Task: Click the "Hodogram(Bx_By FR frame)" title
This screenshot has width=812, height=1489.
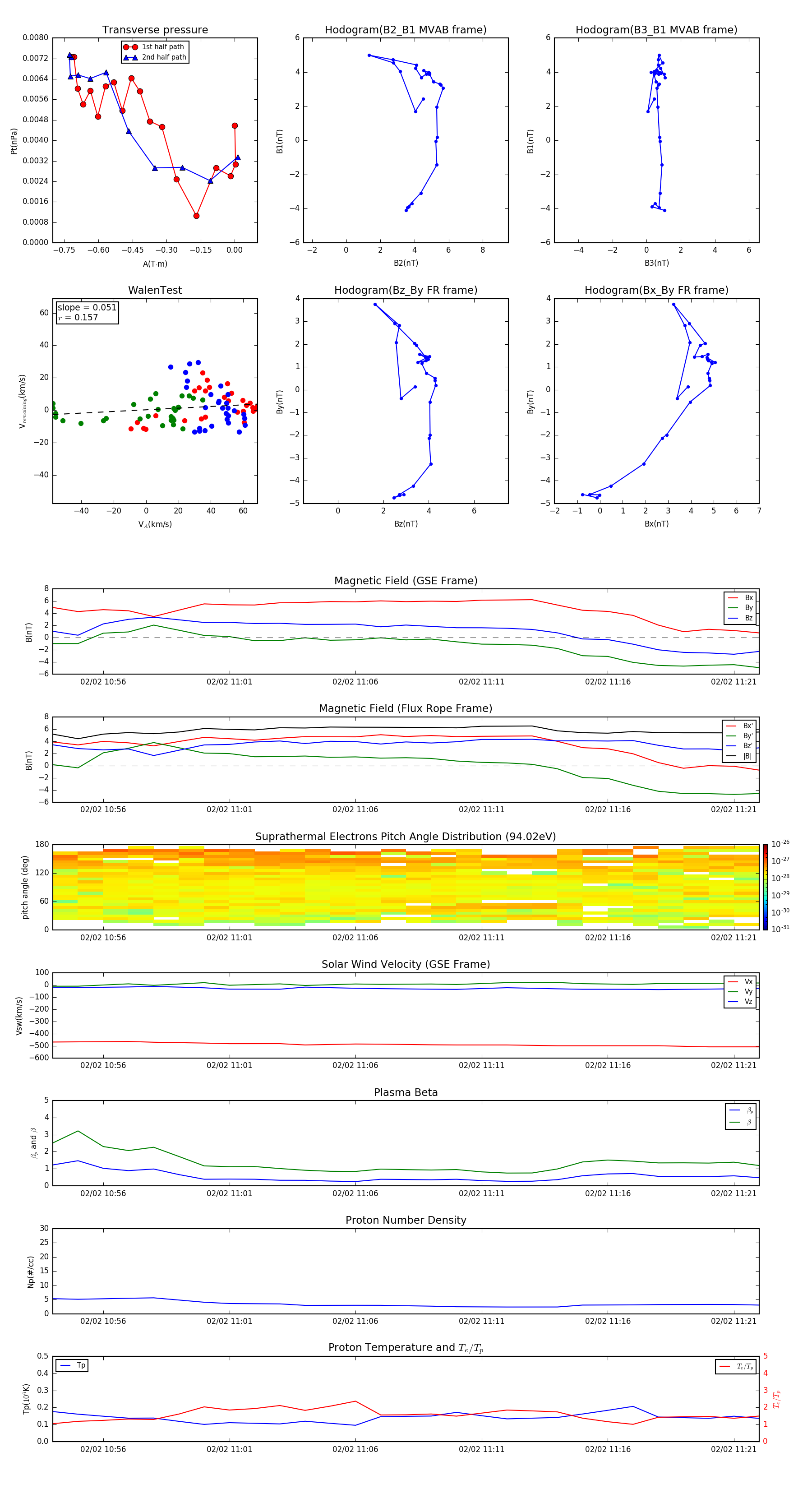Action: pos(656,290)
